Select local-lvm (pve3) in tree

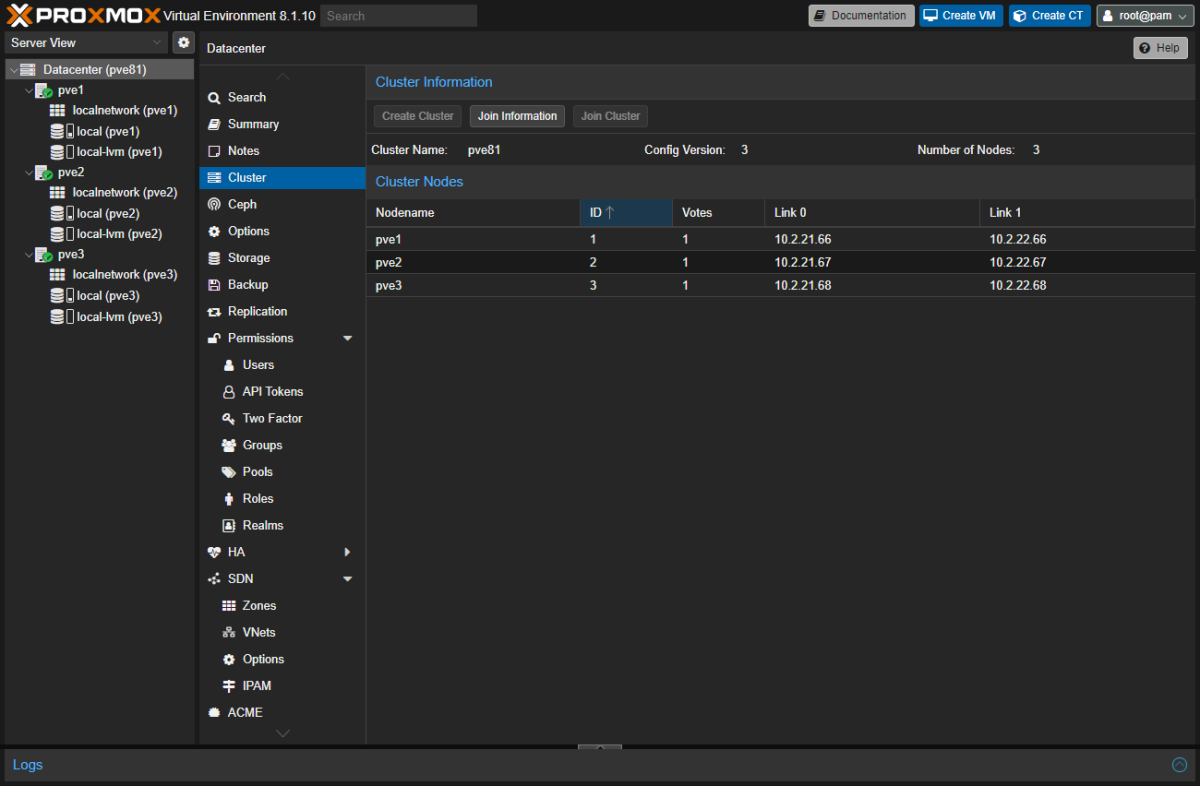(119, 317)
